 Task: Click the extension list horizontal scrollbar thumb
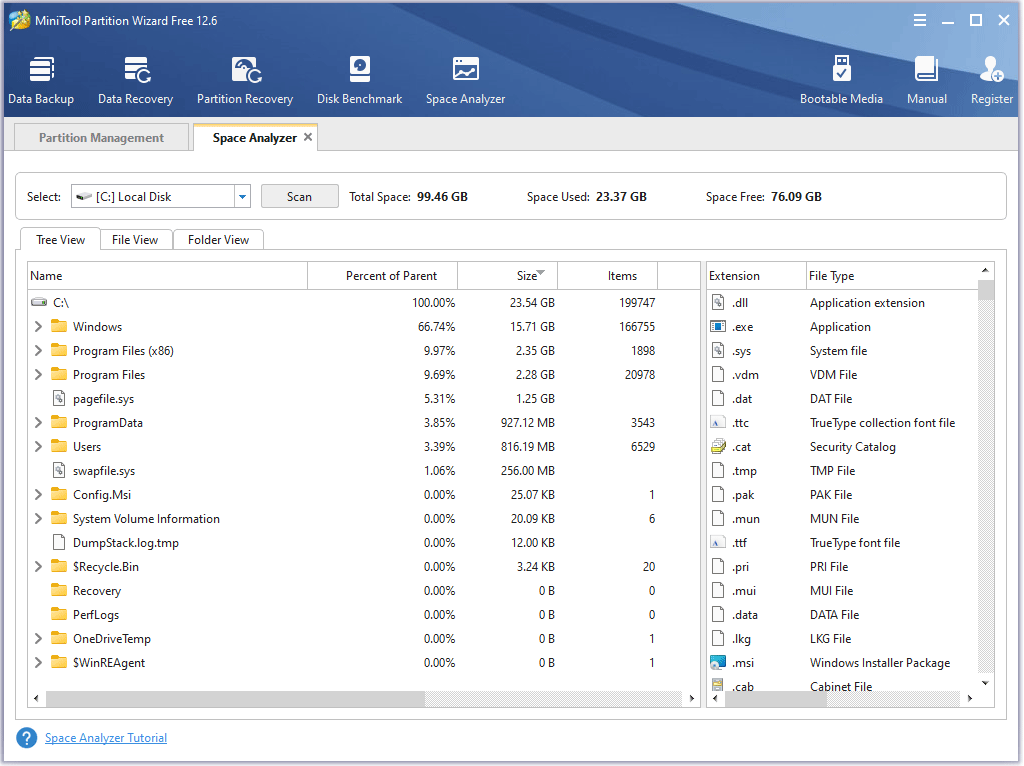776,699
